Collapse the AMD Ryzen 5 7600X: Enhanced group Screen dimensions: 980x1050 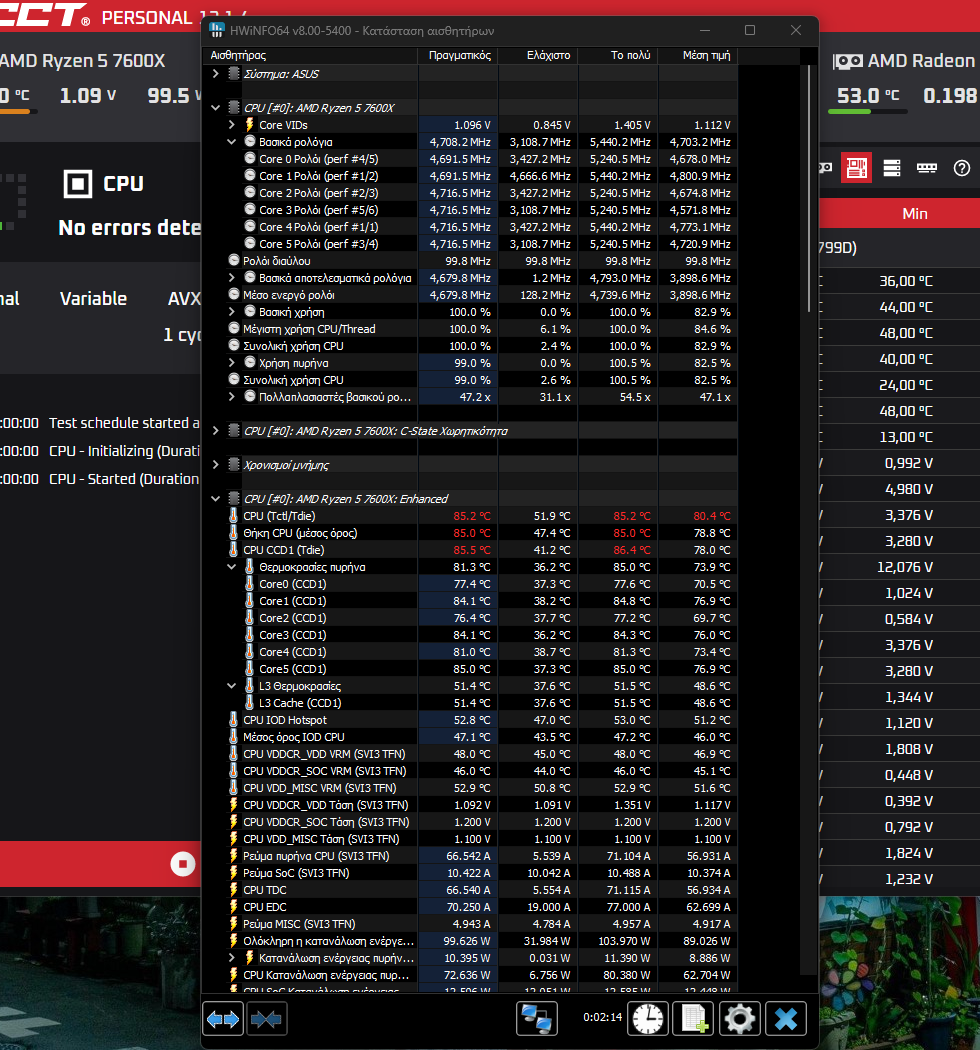coord(216,499)
